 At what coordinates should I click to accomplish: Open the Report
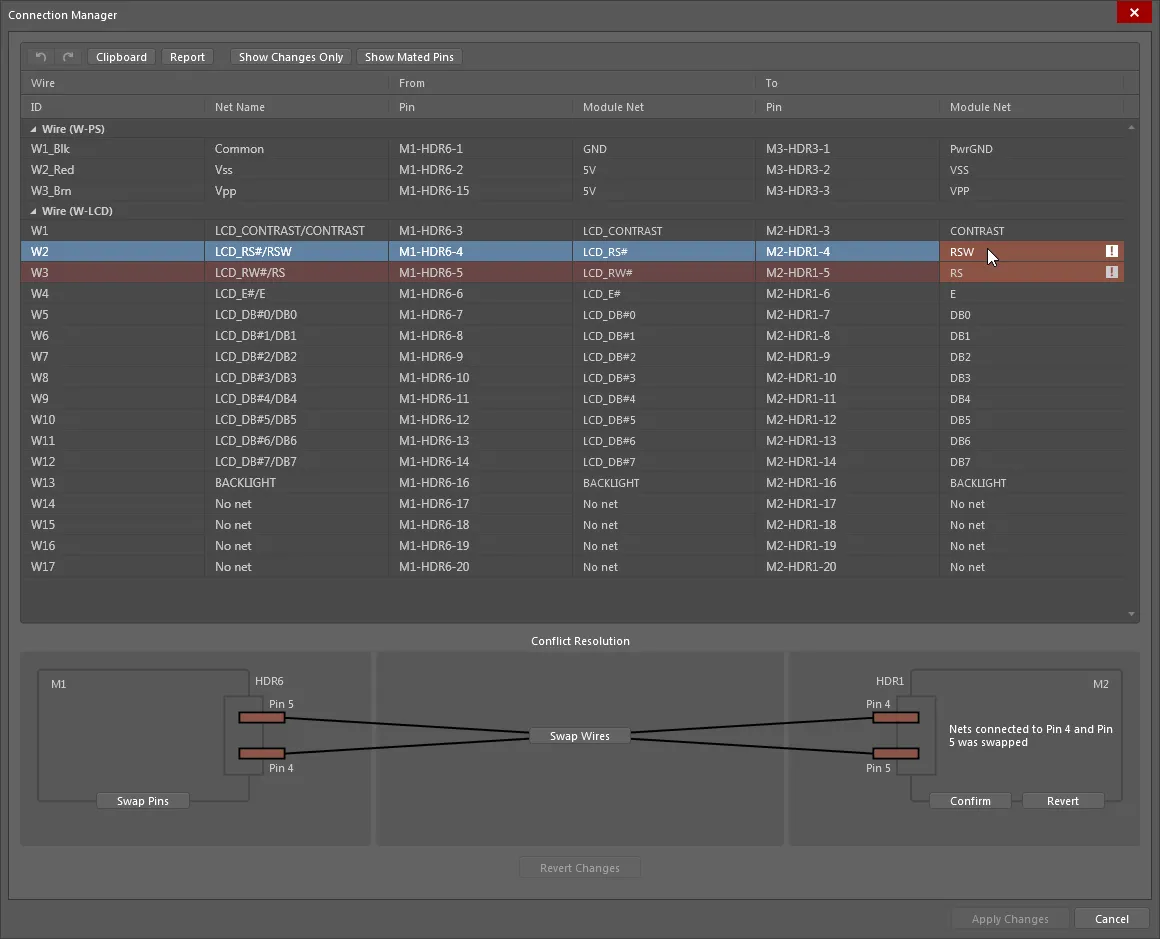[187, 57]
